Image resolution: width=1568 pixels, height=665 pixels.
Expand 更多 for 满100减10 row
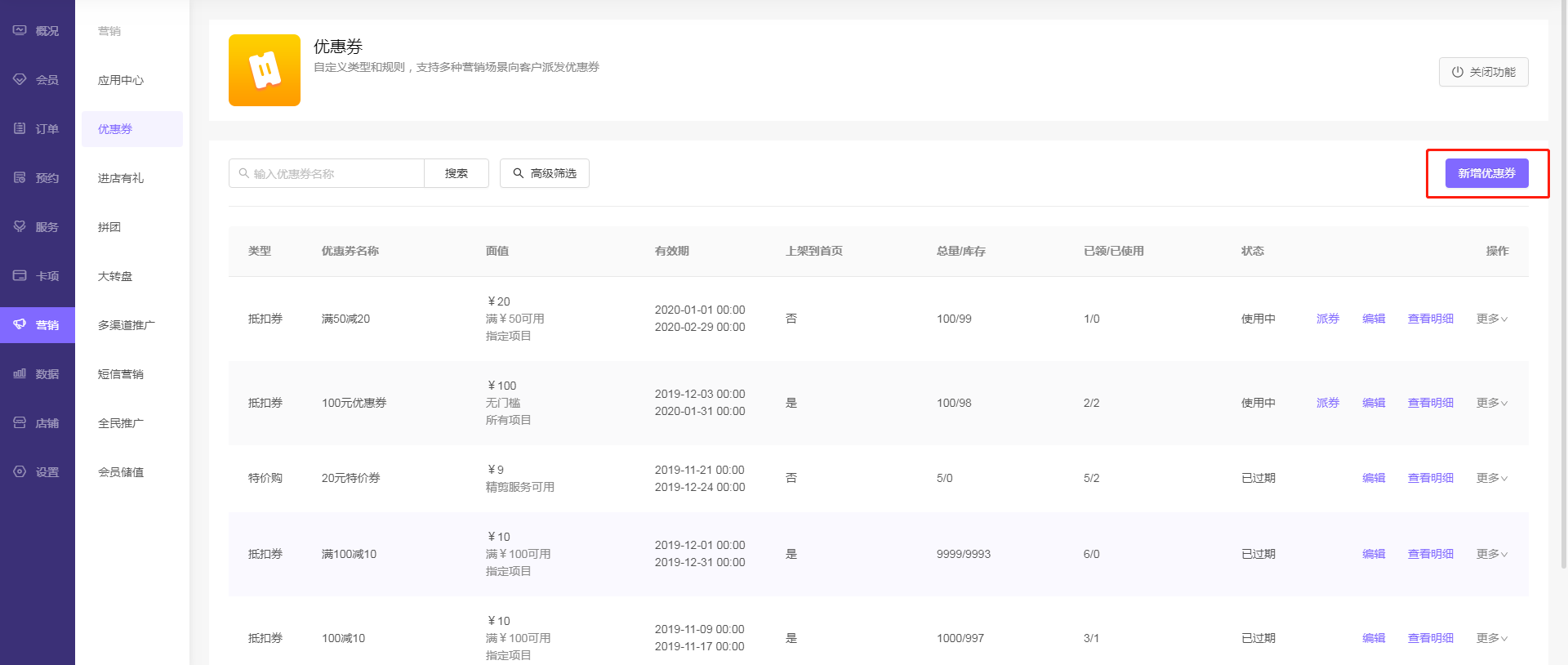1492,554
